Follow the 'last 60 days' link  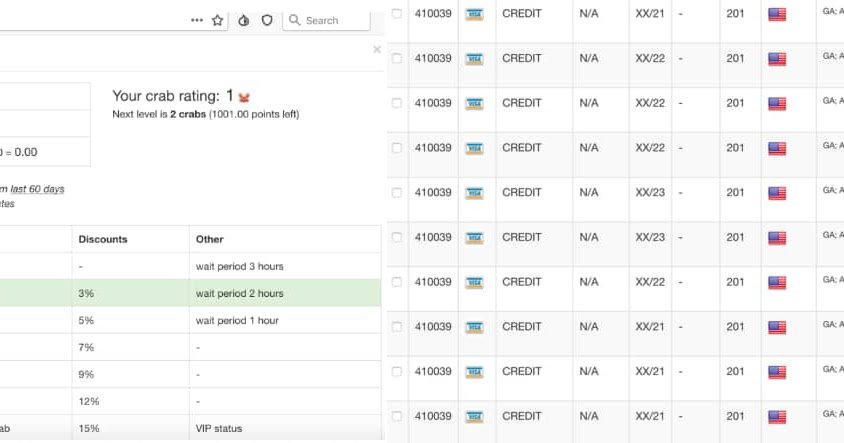(x=37, y=189)
